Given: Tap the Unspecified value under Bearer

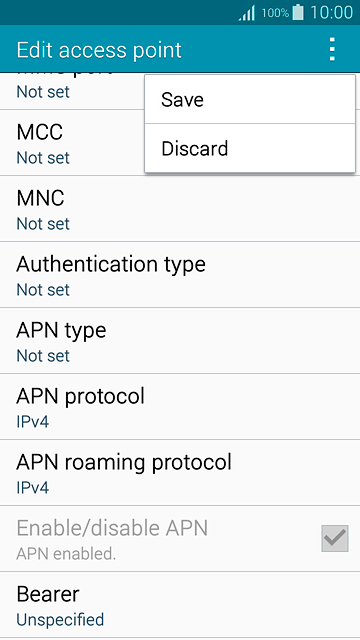Looking at the screenshot, I should (60, 620).
